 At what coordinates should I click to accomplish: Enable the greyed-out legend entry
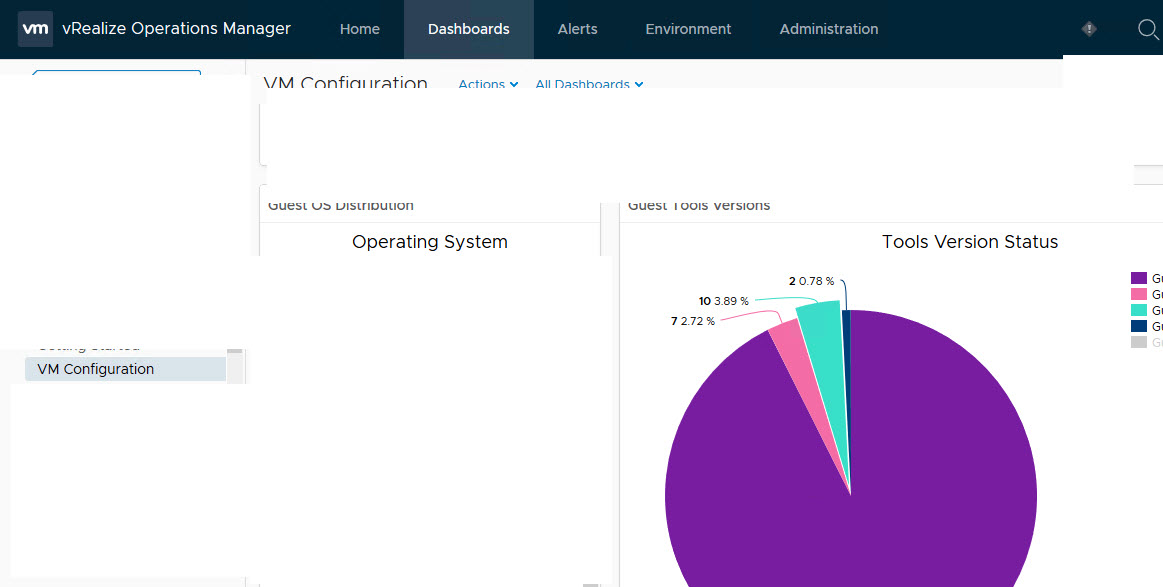pos(1138,342)
